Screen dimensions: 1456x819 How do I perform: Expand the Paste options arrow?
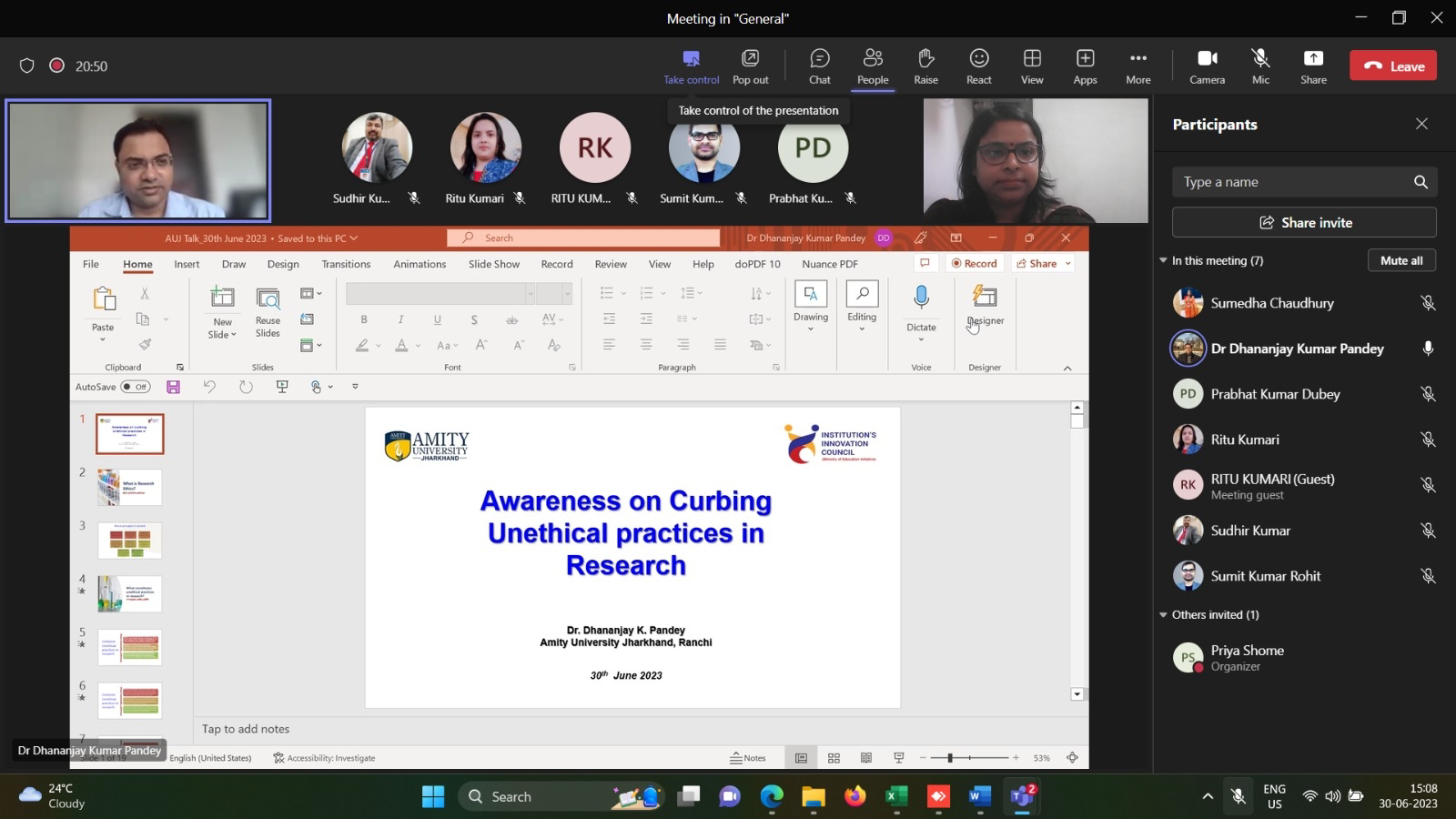(103, 339)
